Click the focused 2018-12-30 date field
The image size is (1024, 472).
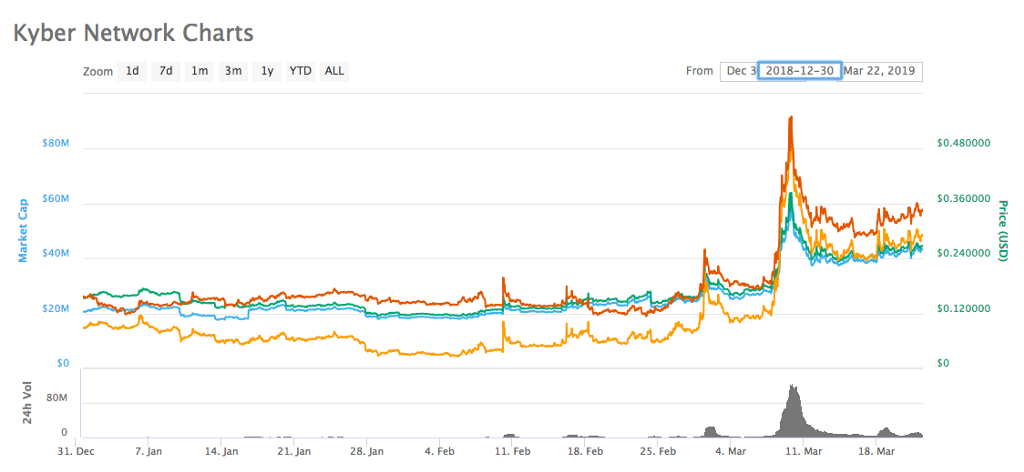coord(798,71)
